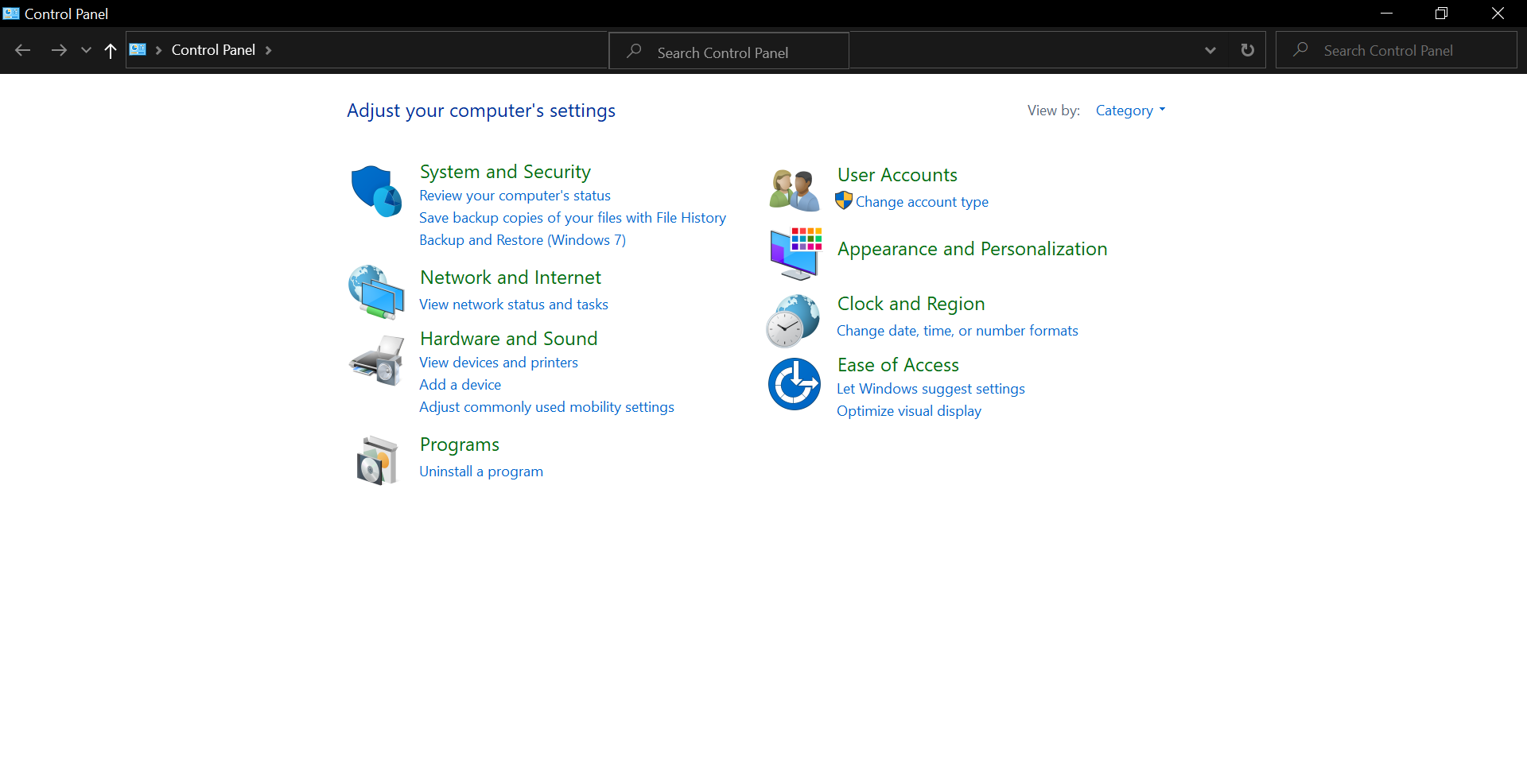The width and height of the screenshot is (1527, 784).
Task: Navigate up one level with up arrow
Action: click(x=111, y=50)
